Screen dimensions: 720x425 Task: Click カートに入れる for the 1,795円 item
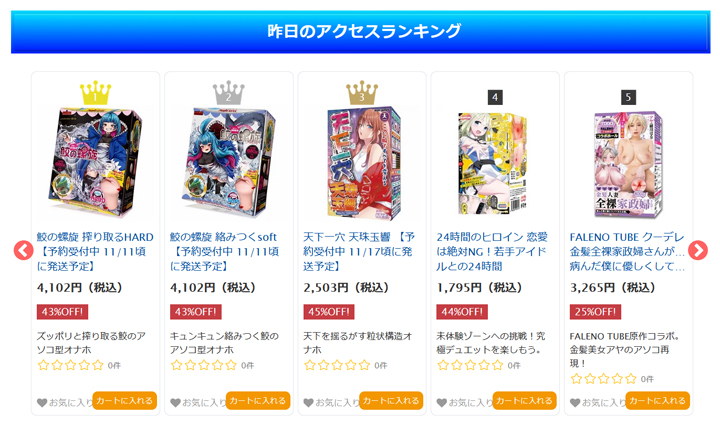click(x=524, y=400)
